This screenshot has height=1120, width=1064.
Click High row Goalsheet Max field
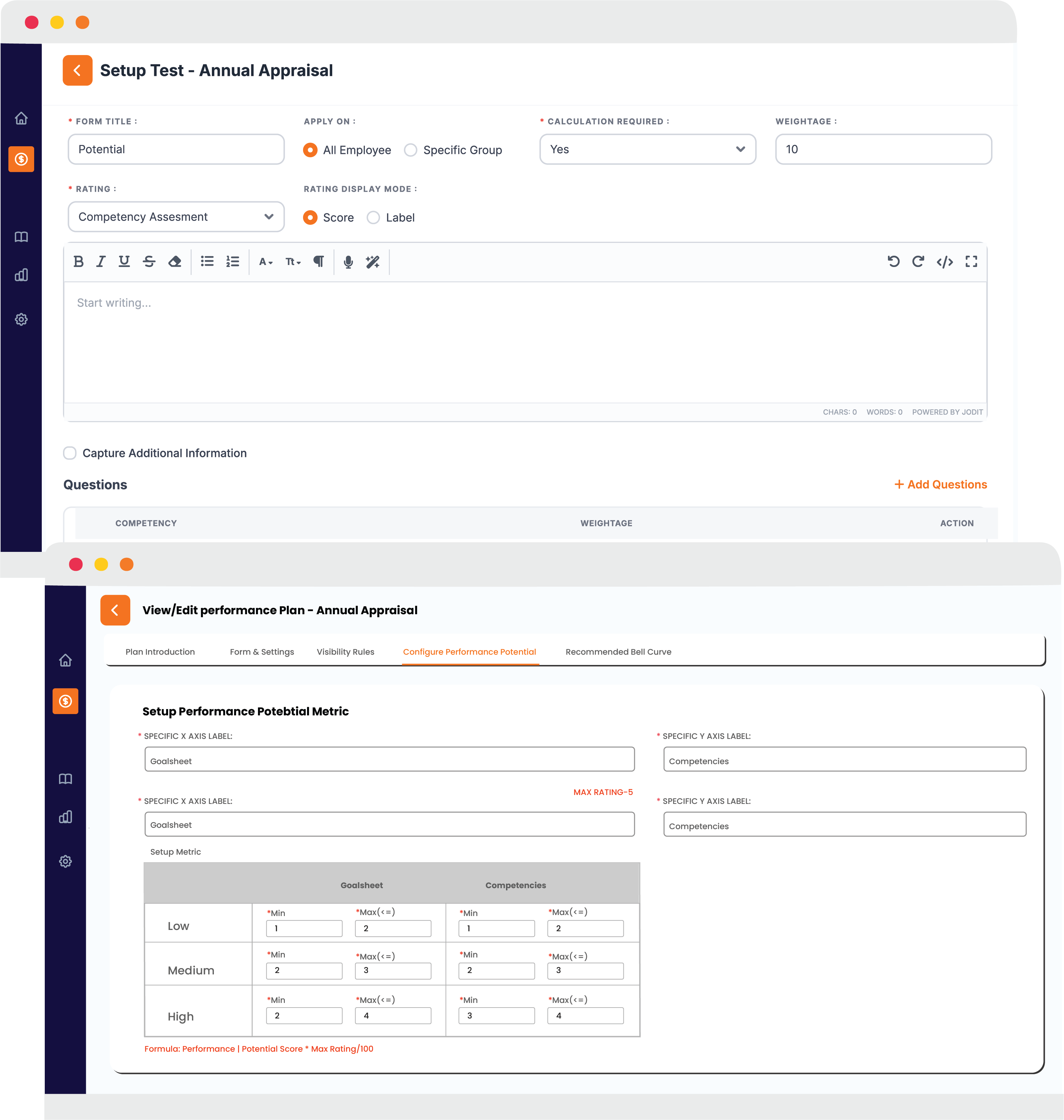click(393, 1016)
